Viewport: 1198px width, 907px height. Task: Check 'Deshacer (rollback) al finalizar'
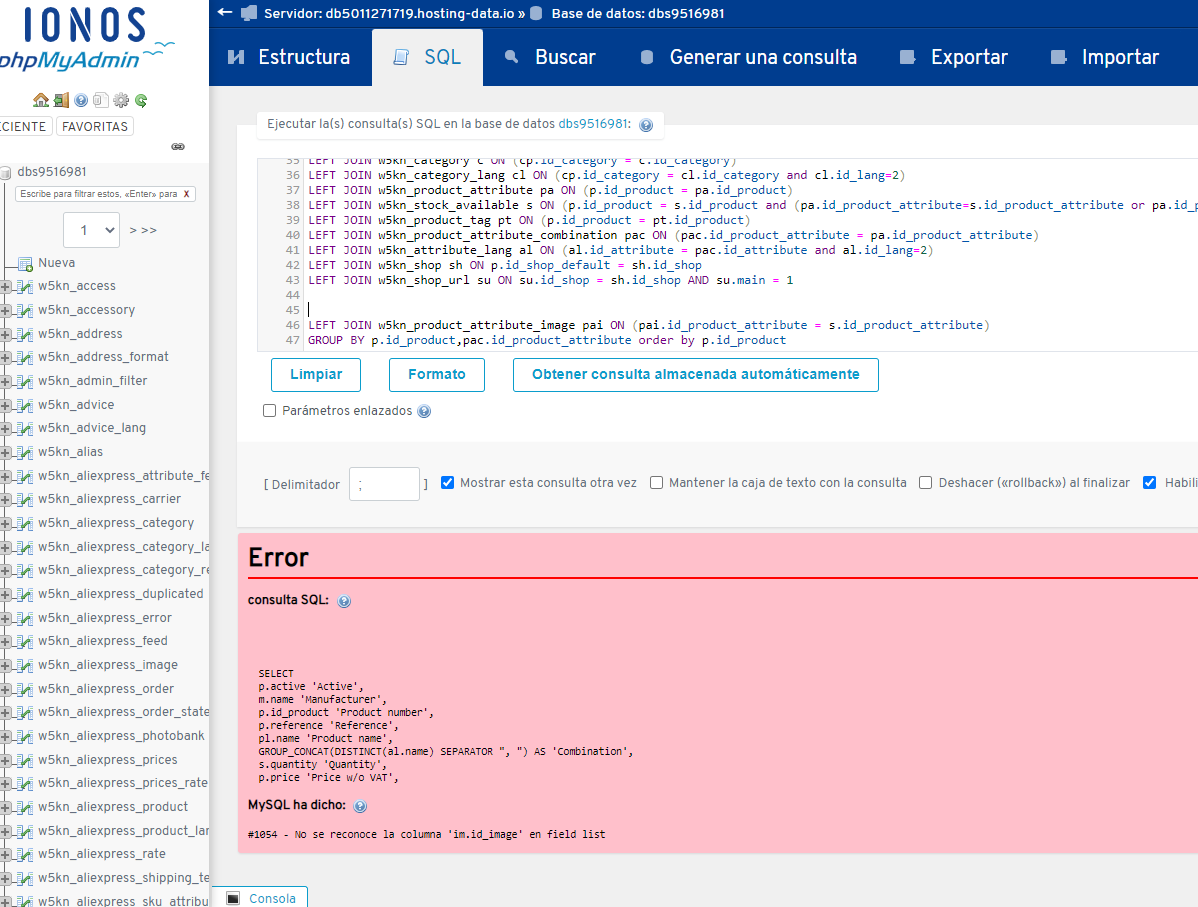point(925,482)
